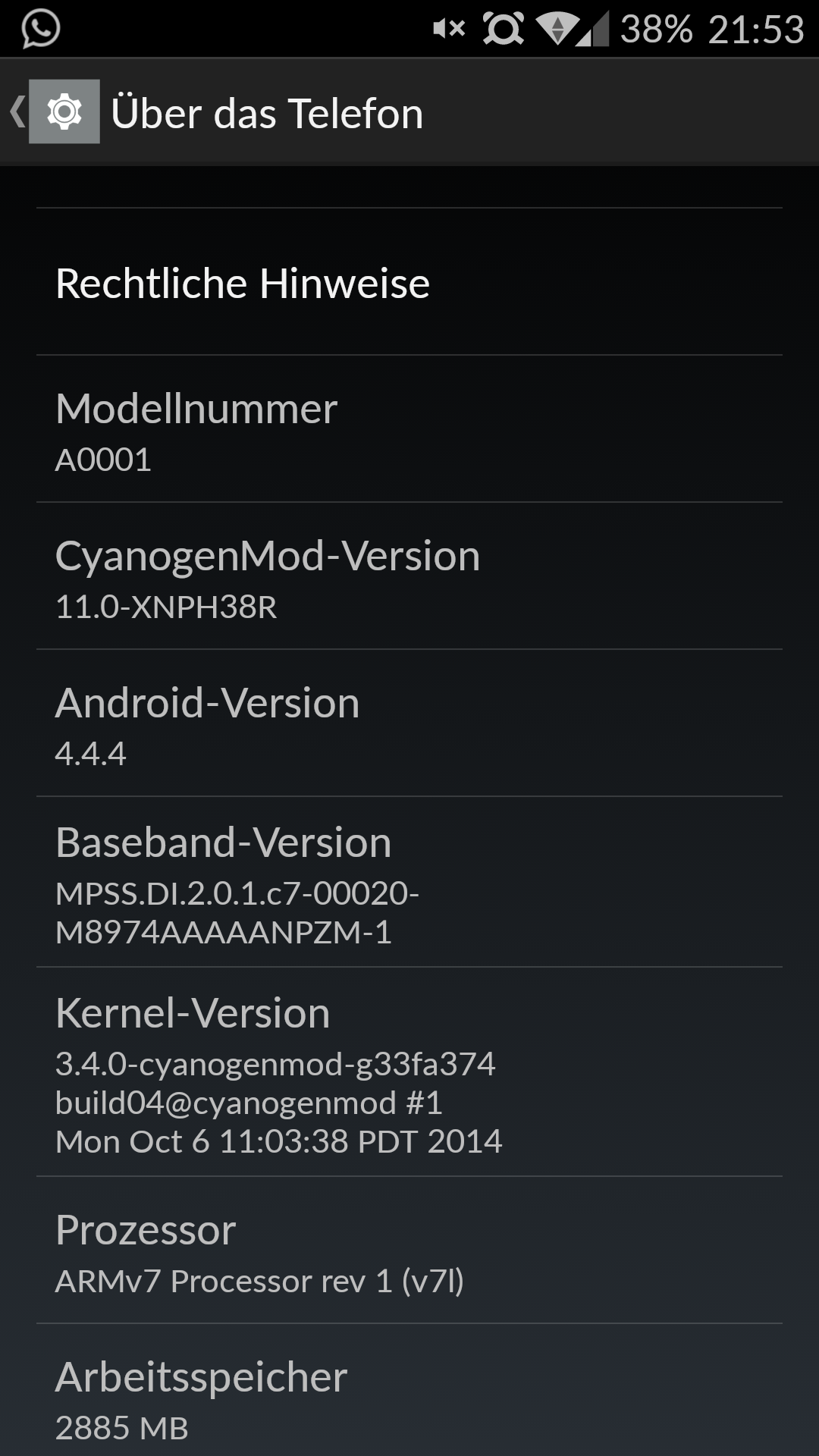This screenshot has width=819, height=1456.
Task: Open Rechtliche Hinweise
Action: pos(409,282)
